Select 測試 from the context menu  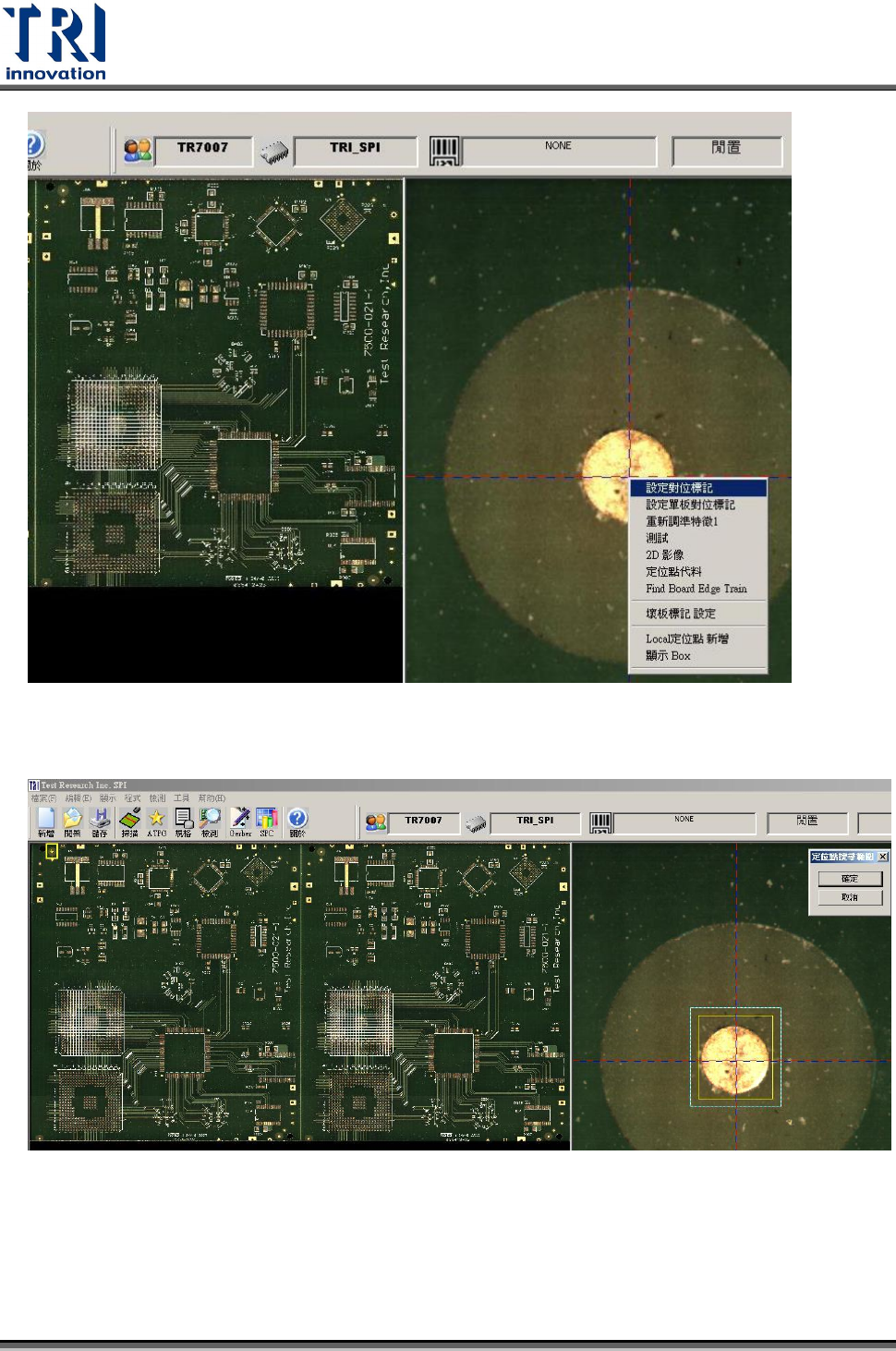coord(698,538)
